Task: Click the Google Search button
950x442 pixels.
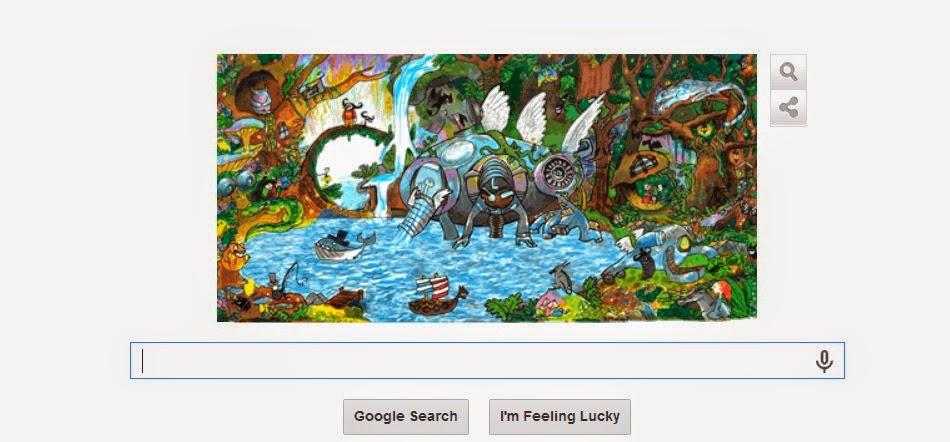Action: (405, 417)
